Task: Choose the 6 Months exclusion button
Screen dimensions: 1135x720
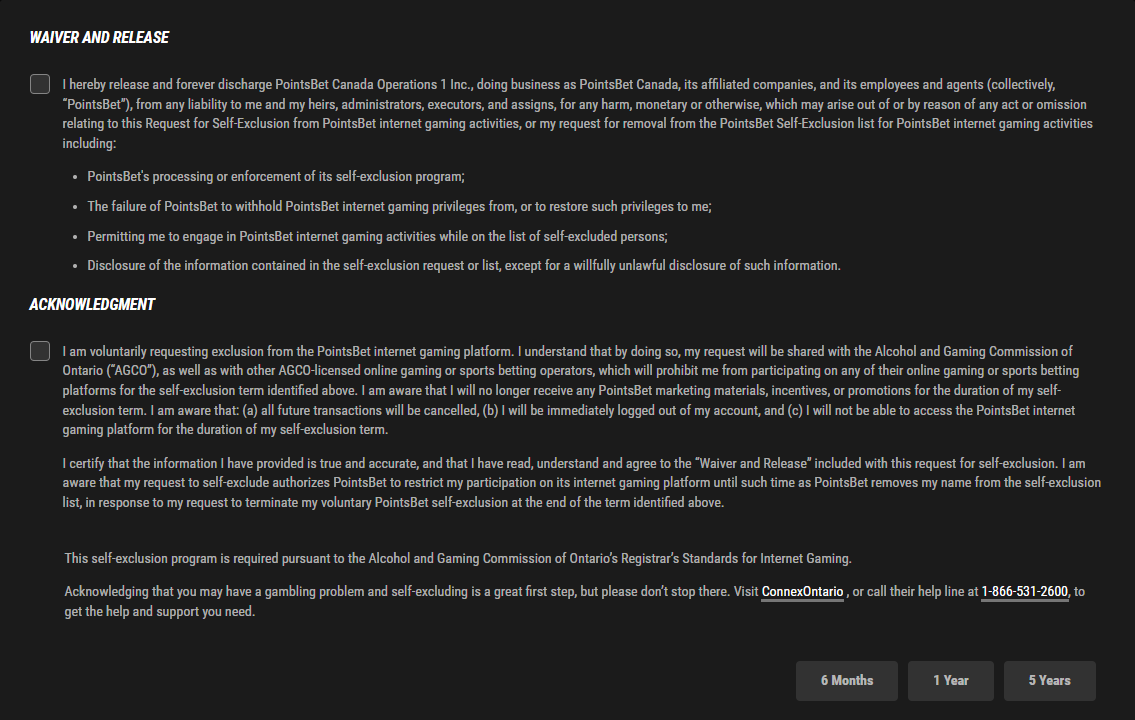Action: click(847, 681)
